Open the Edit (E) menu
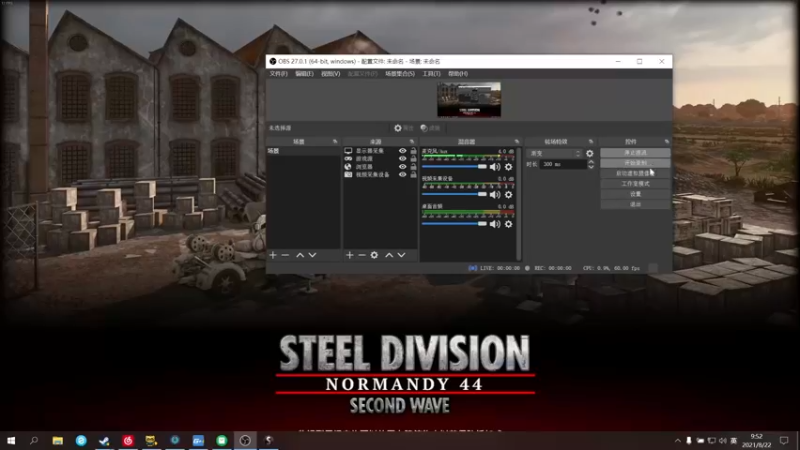Viewport: 800px width, 450px height. point(304,73)
